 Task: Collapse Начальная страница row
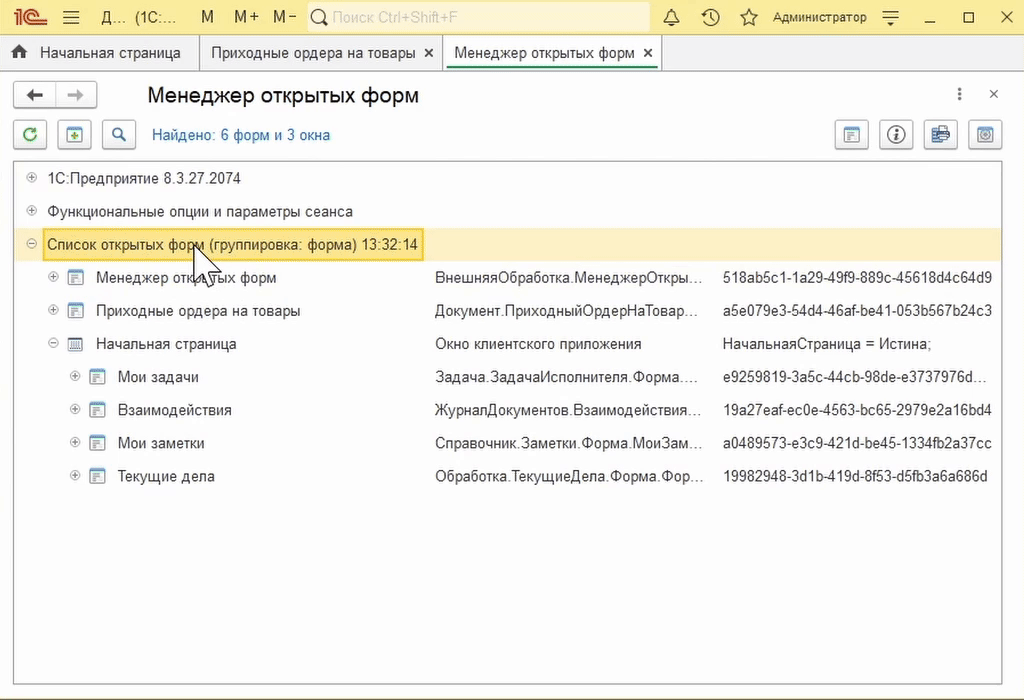[54, 343]
